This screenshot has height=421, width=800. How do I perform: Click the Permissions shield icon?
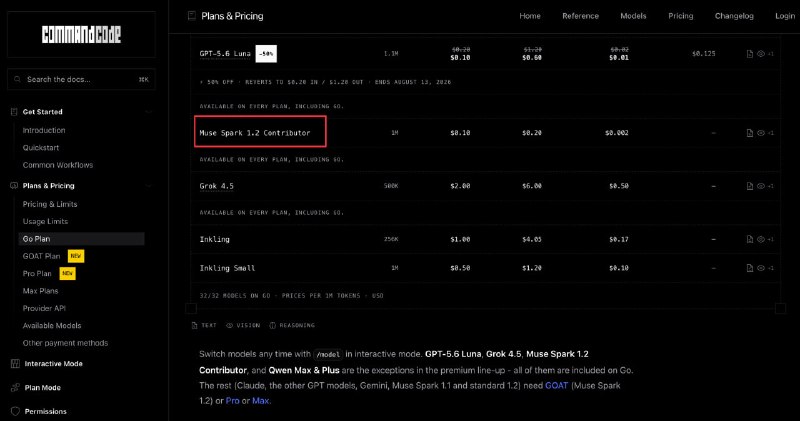tap(15, 411)
